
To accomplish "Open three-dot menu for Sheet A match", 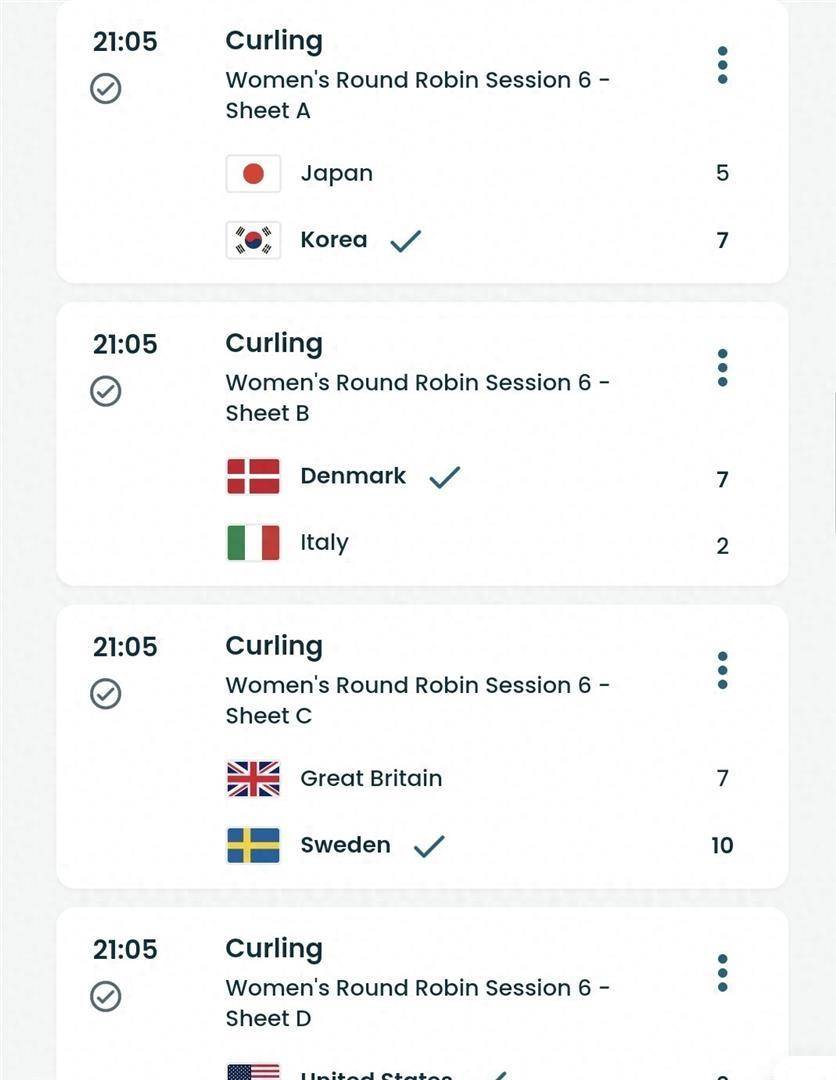I will point(722,65).
